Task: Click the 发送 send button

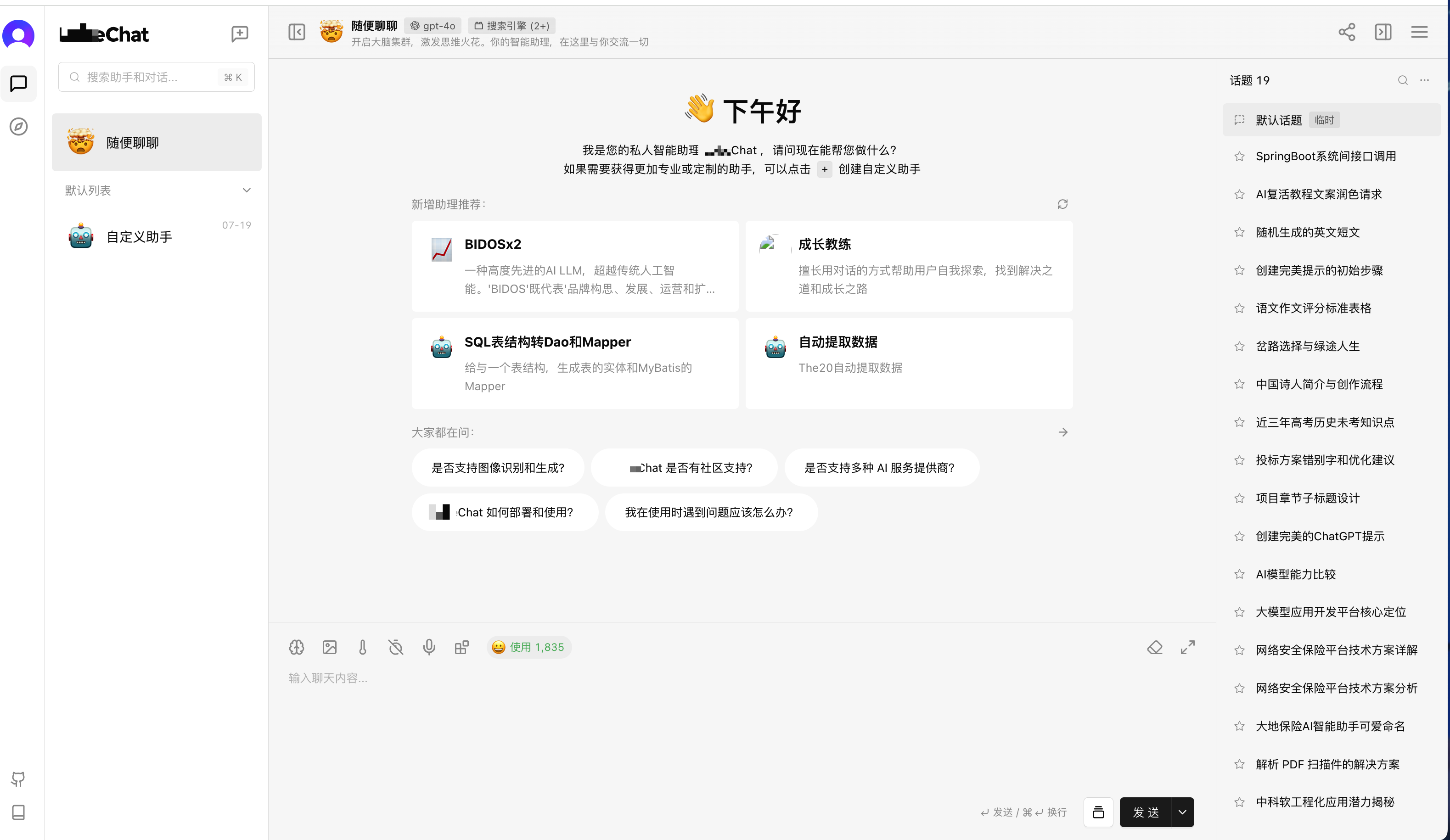Action: click(1145, 812)
